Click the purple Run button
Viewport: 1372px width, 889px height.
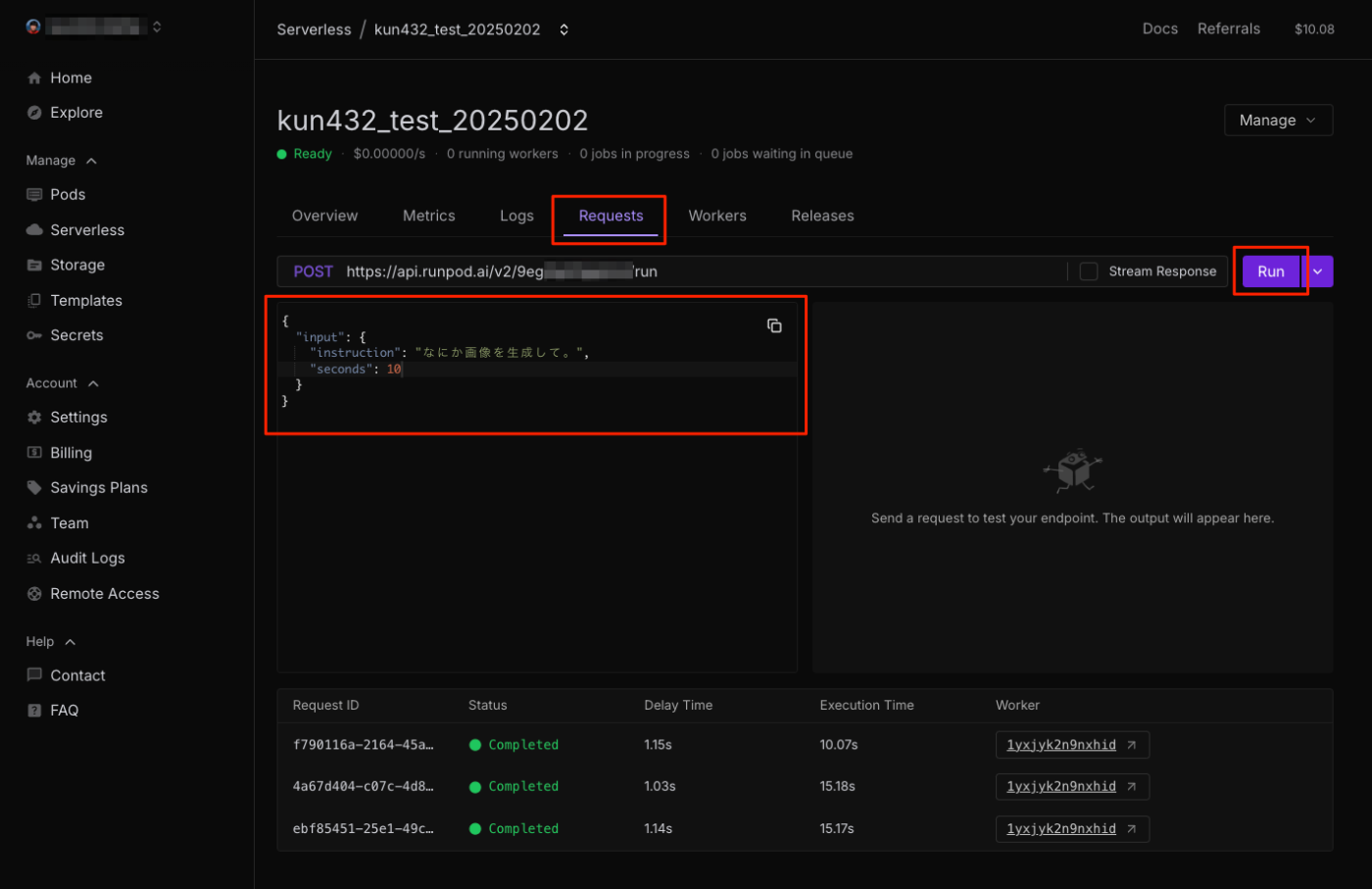[1271, 272]
